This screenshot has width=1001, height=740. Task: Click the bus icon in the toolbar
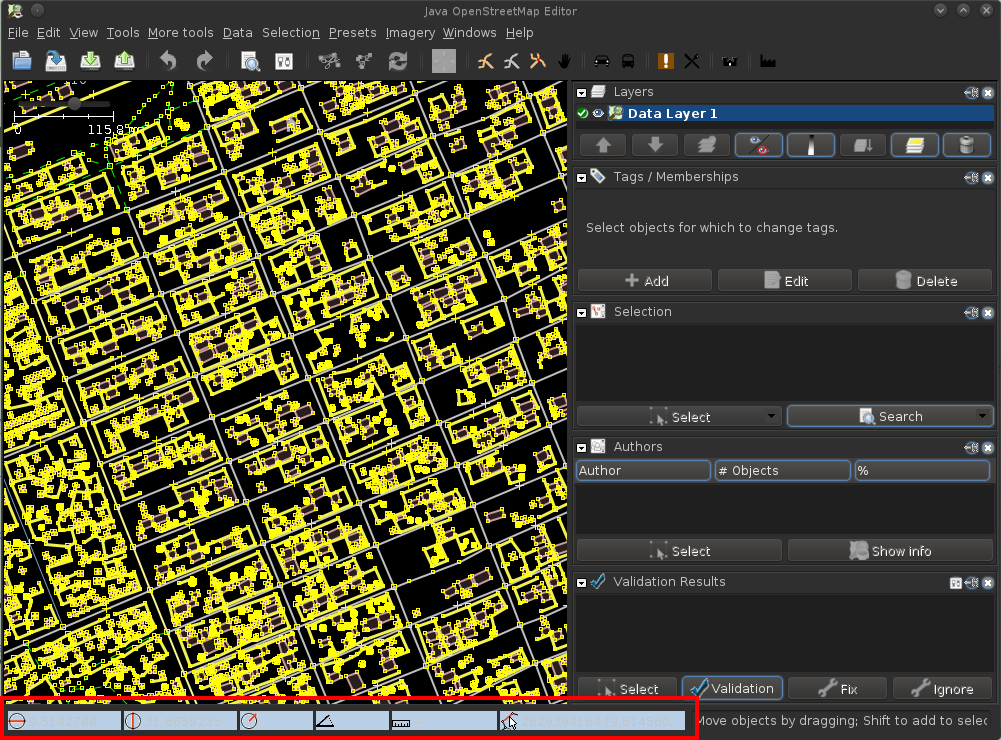coord(628,61)
